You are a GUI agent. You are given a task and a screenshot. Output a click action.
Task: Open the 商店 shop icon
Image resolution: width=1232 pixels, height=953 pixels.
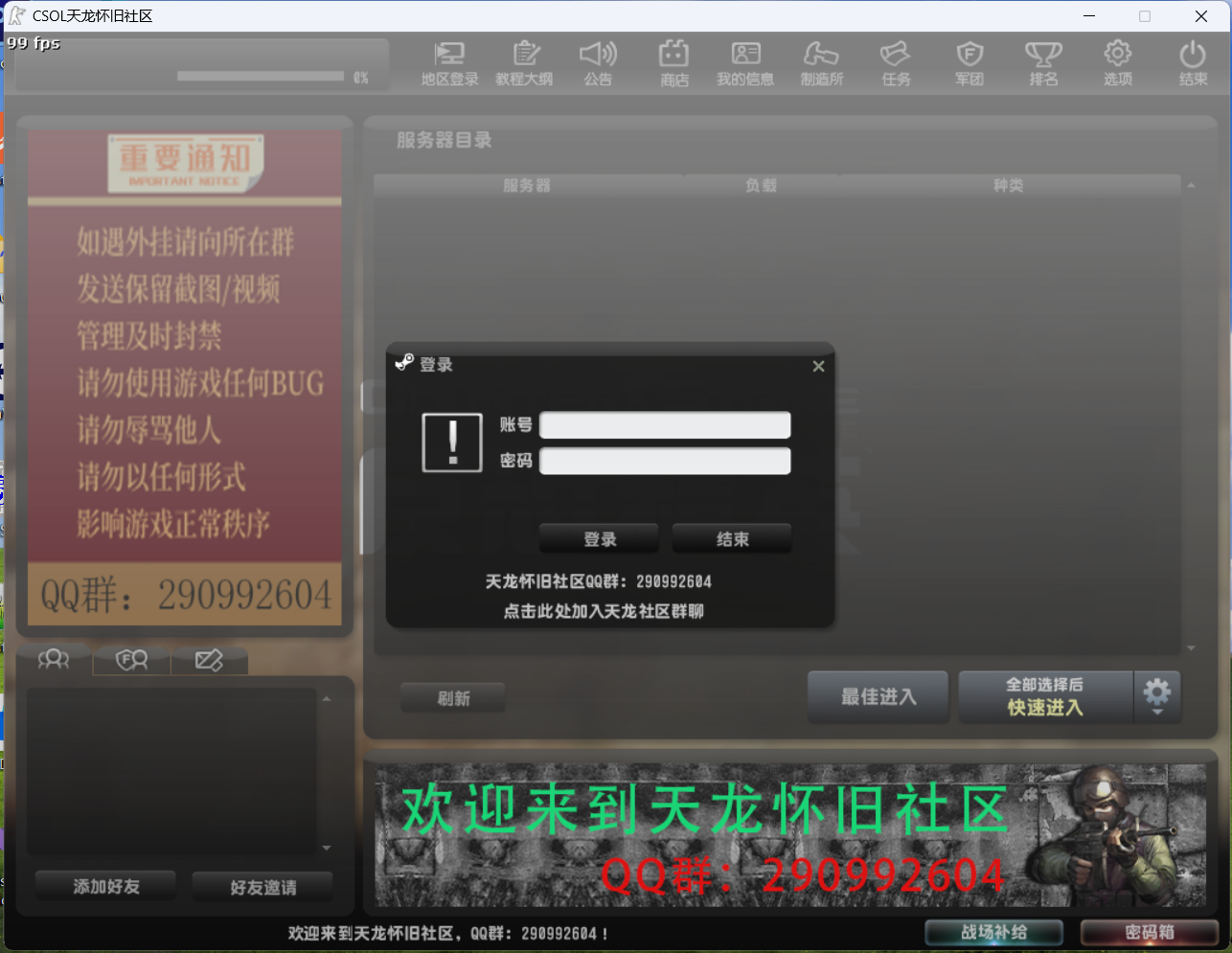pos(673,63)
